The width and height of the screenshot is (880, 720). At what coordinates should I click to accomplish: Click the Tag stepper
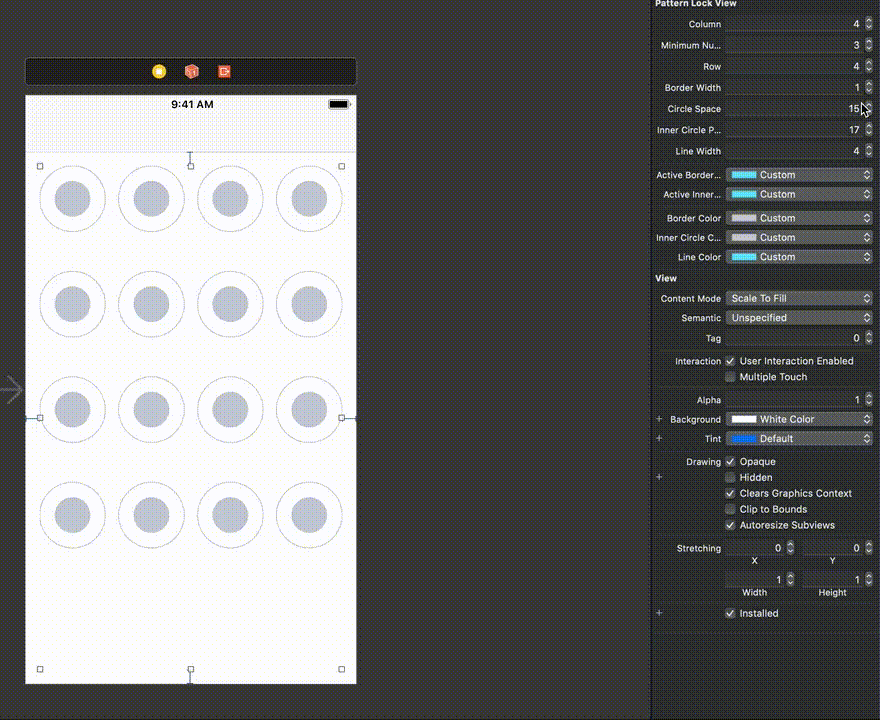coord(869,338)
